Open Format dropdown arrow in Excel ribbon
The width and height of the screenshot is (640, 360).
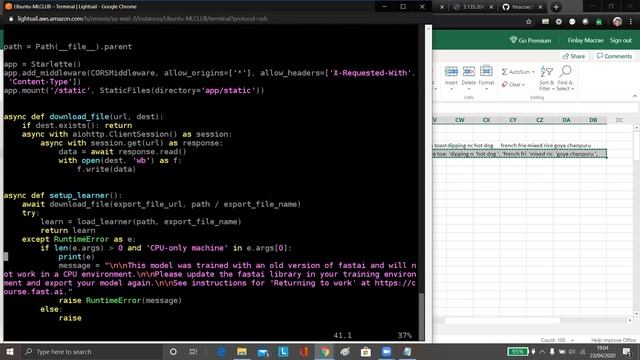(486, 89)
